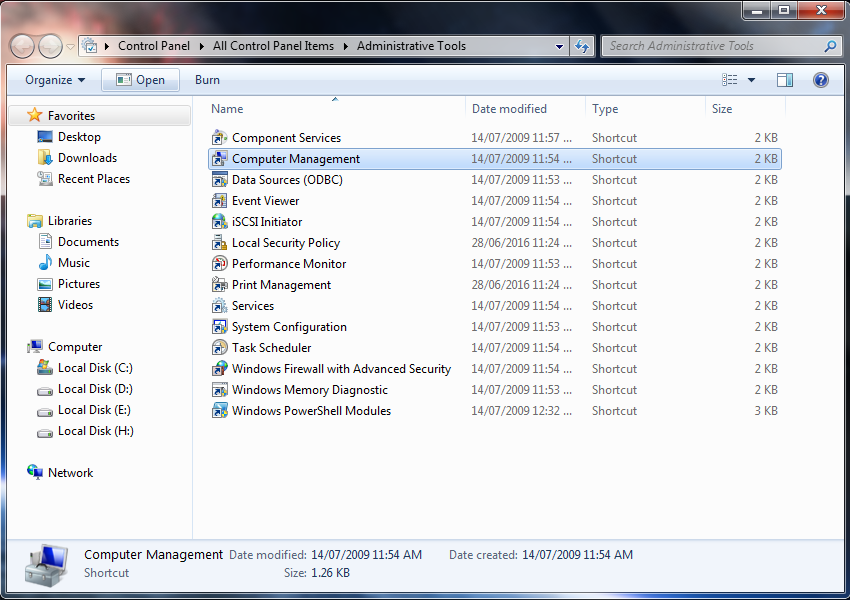Expand root arrow before Control Panel breadcrumb
The width and height of the screenshot is (850, 600).
point(107,47)
